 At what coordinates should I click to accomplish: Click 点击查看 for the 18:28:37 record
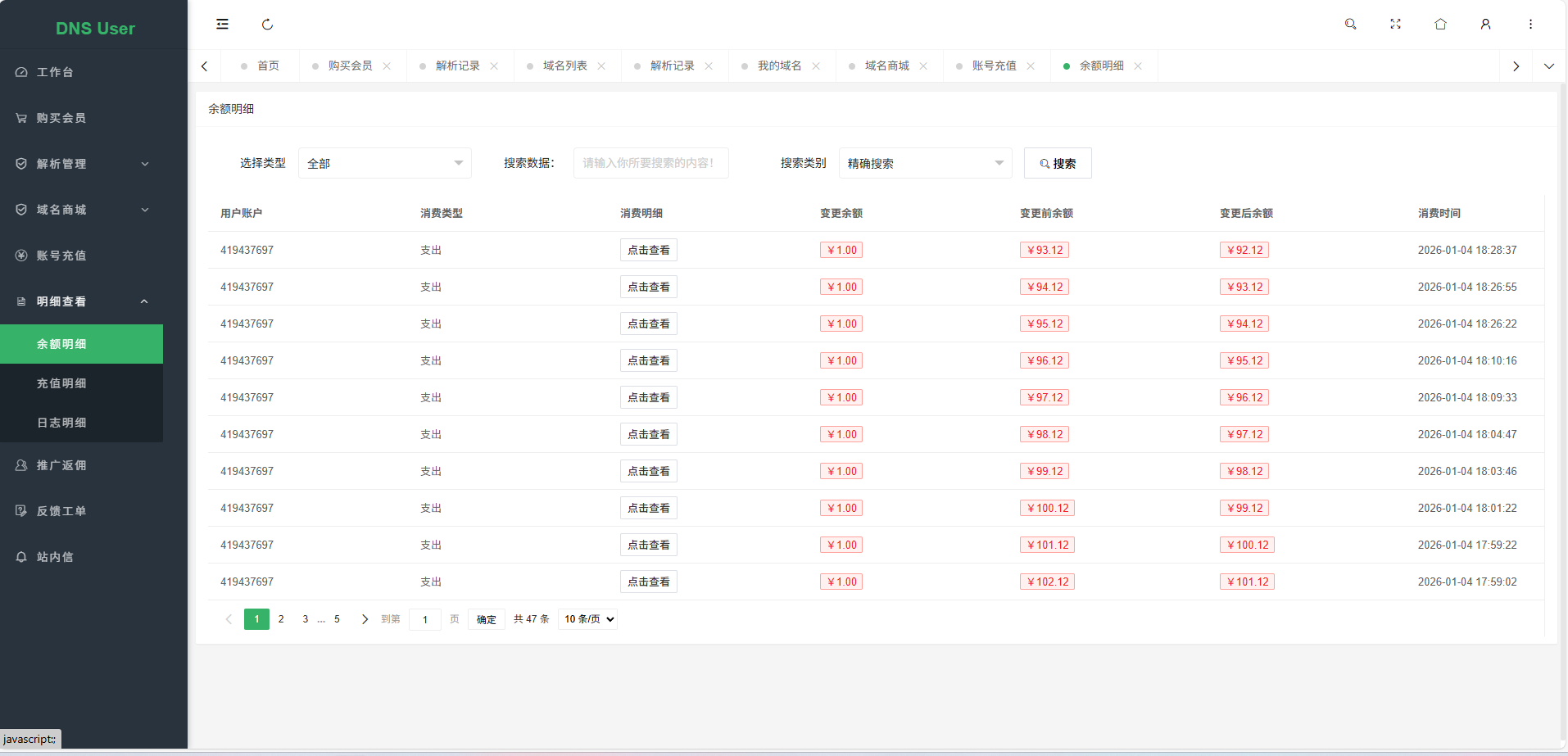(648, 251)
